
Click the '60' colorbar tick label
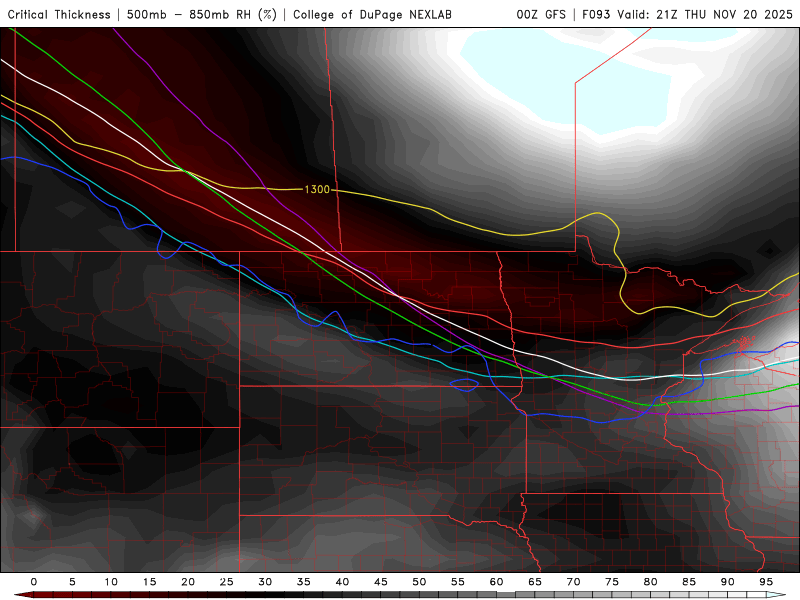[x=496, y=582]
